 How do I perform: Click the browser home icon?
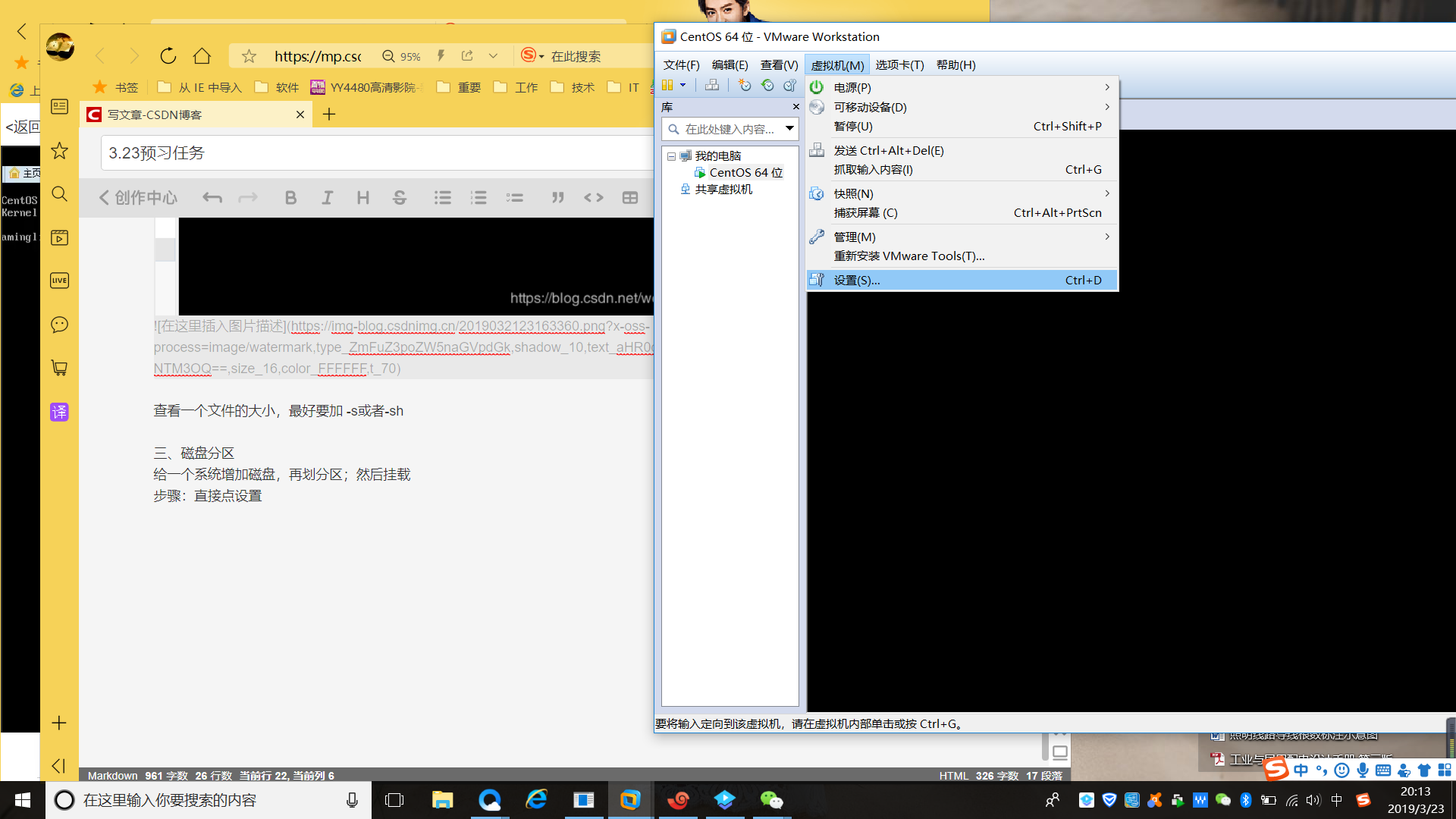tap(202, 55)
